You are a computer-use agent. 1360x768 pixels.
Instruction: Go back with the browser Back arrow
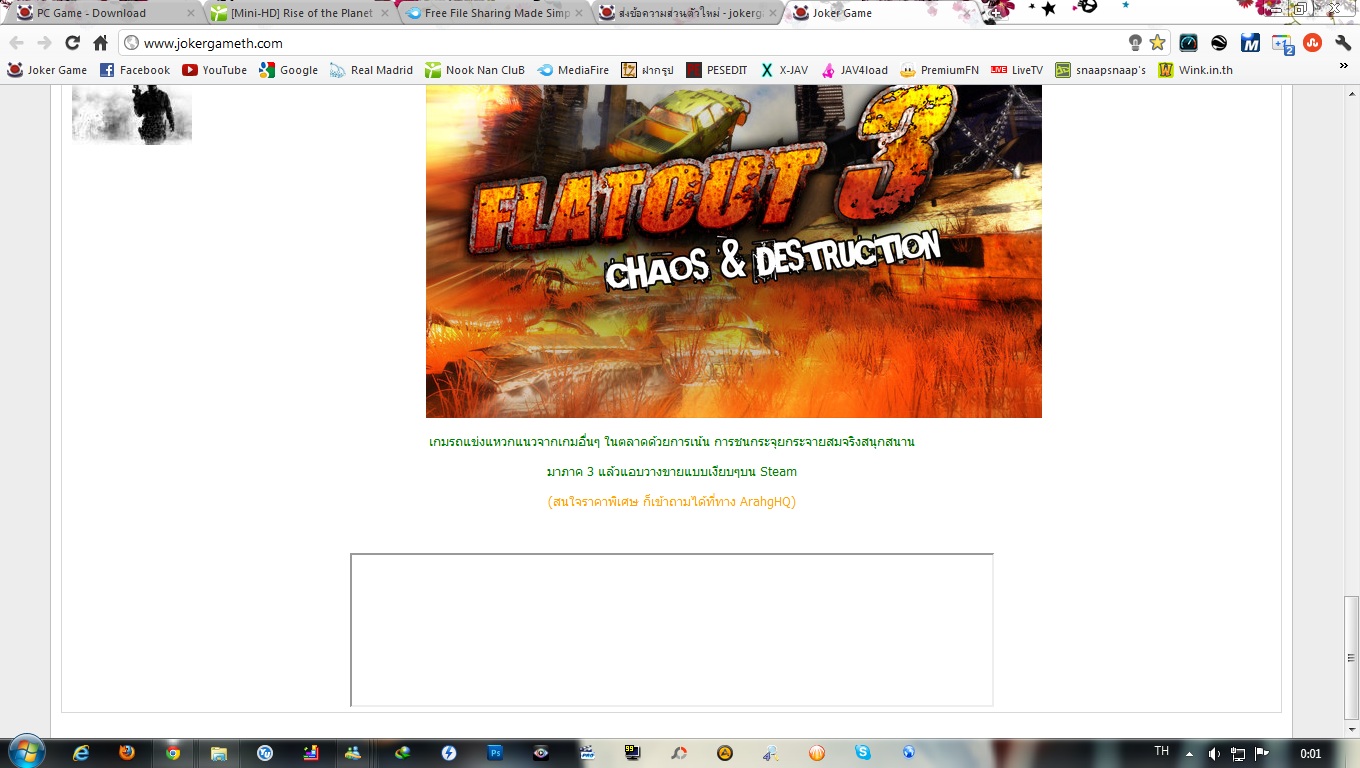(x=17, y=43)
